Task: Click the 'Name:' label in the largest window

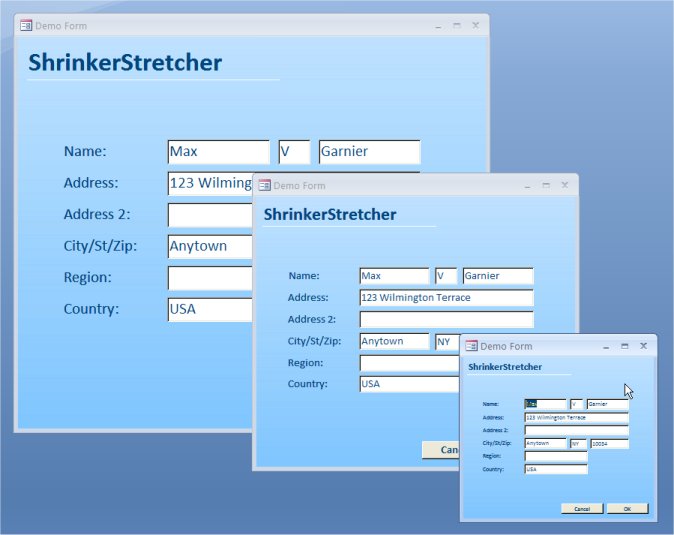Action: click(85, 151)
